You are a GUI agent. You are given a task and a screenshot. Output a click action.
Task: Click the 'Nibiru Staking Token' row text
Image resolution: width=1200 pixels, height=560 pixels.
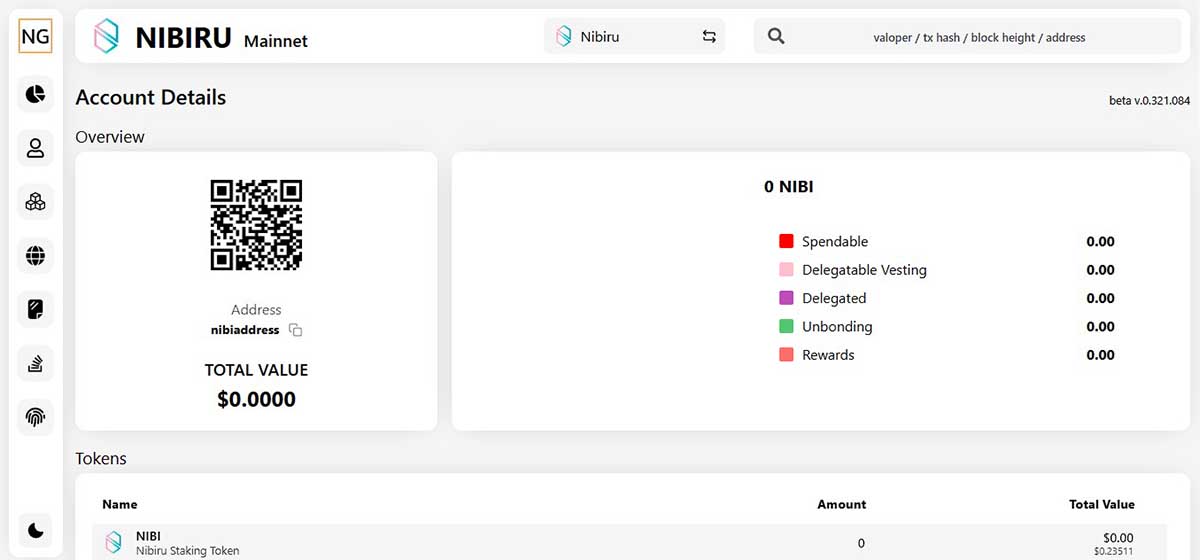(187, 550)
